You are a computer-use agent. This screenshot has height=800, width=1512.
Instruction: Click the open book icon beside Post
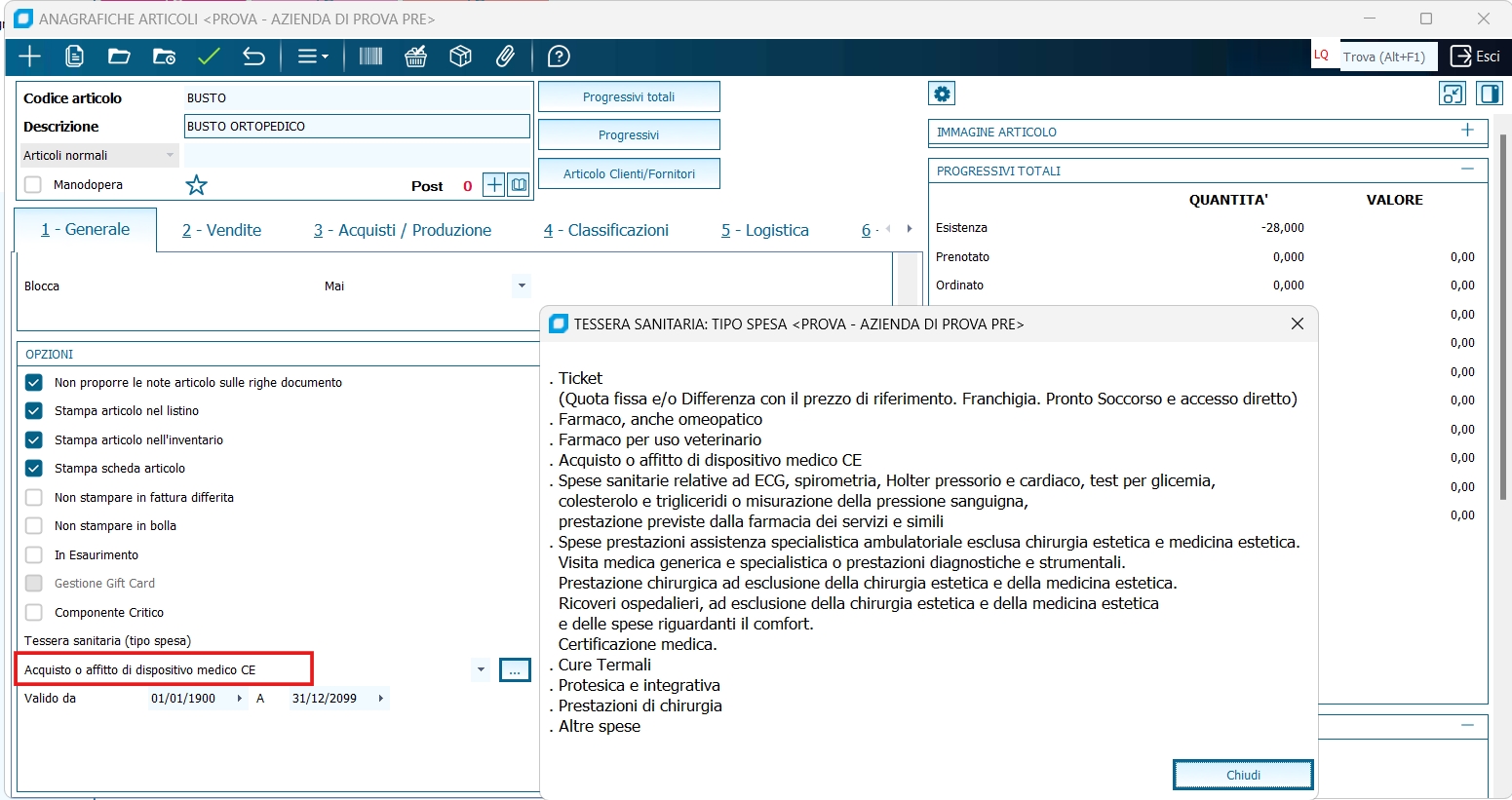click(519, 185)
